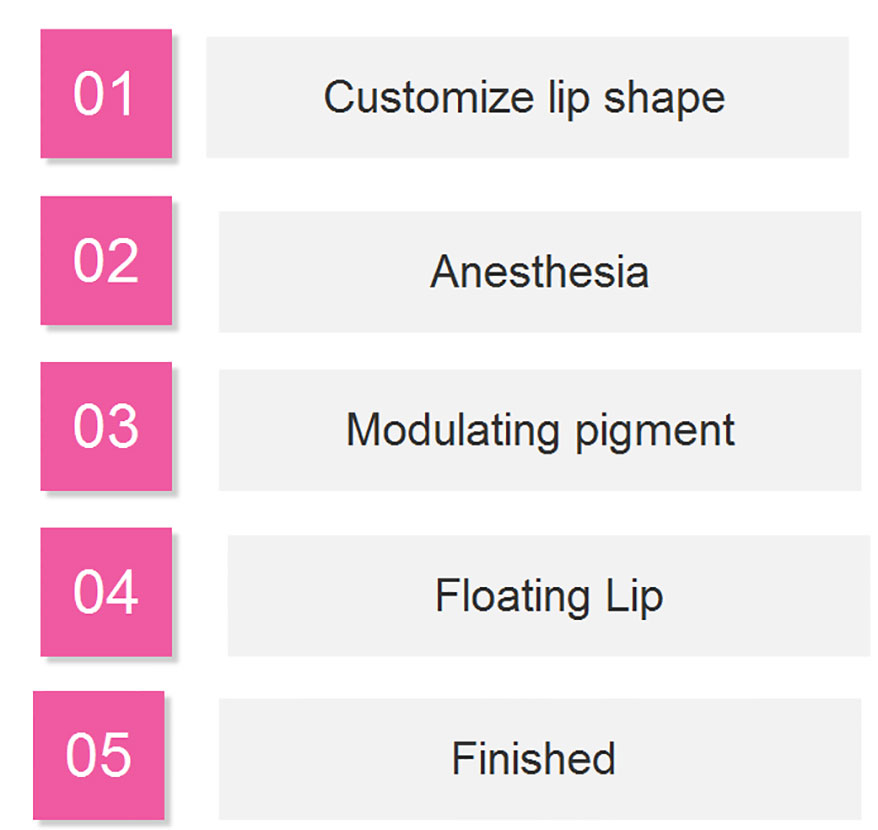Select the pink 02 step square
The width and height of the screenshot is (878, 830).
tap(106, 260)
